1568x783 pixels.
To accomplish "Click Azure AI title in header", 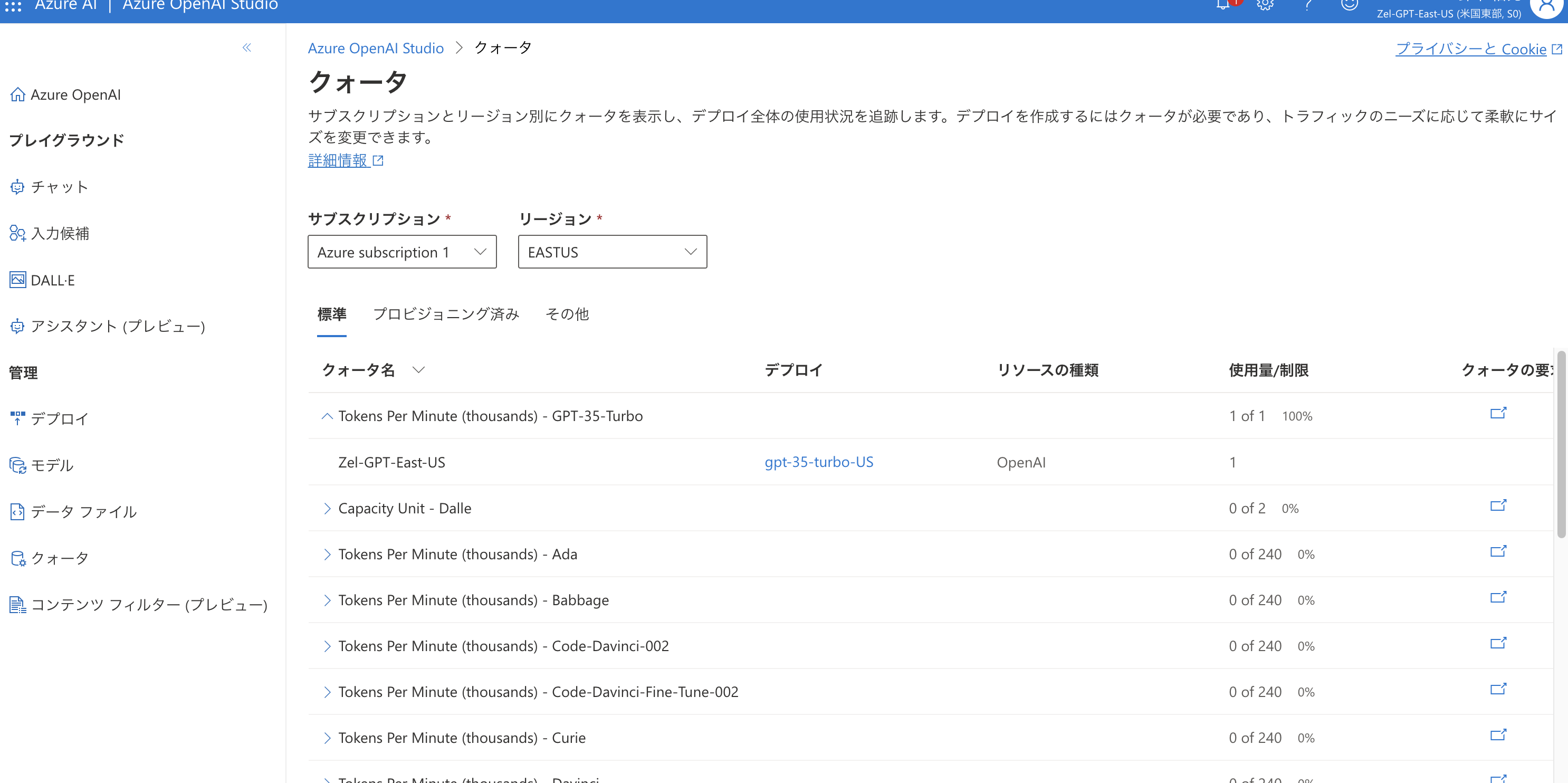I will click(x=66, y=5).
